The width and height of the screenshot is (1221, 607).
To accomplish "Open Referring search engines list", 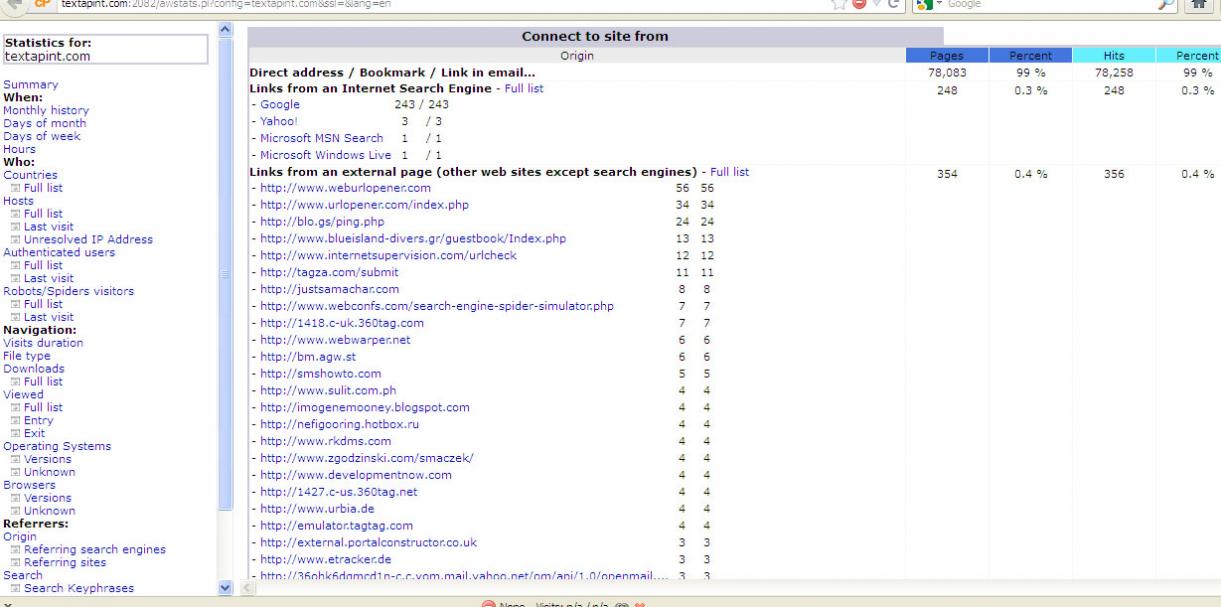I will pyautogui.click(x=95, y=550).
